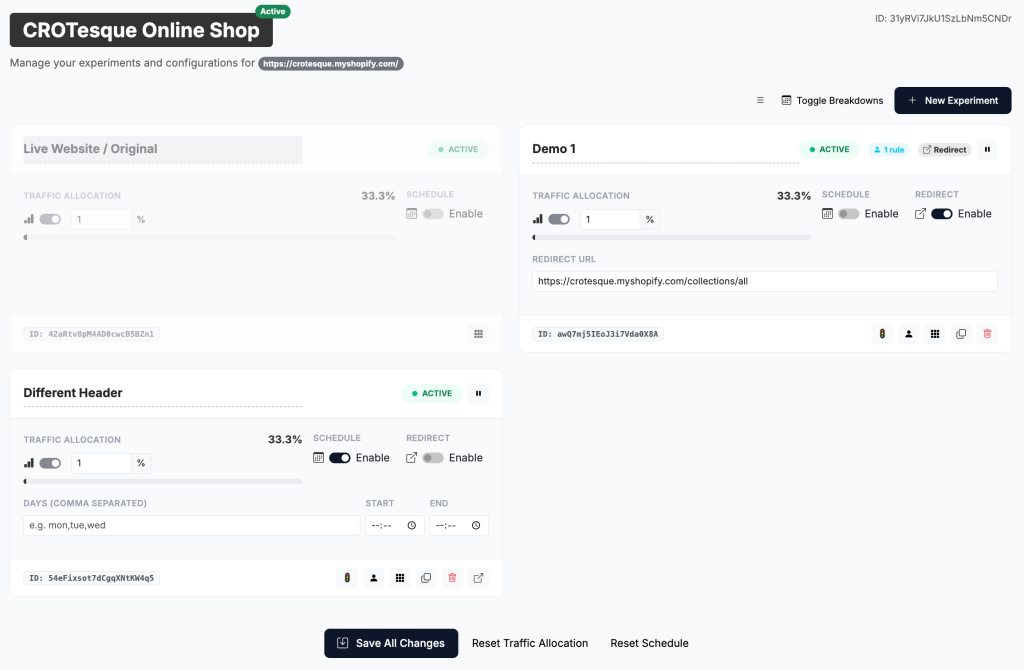Open the breakdown grid icon on Demo 1
The width and height of the screenshot is (1024, 670).
tap(934, 334)
